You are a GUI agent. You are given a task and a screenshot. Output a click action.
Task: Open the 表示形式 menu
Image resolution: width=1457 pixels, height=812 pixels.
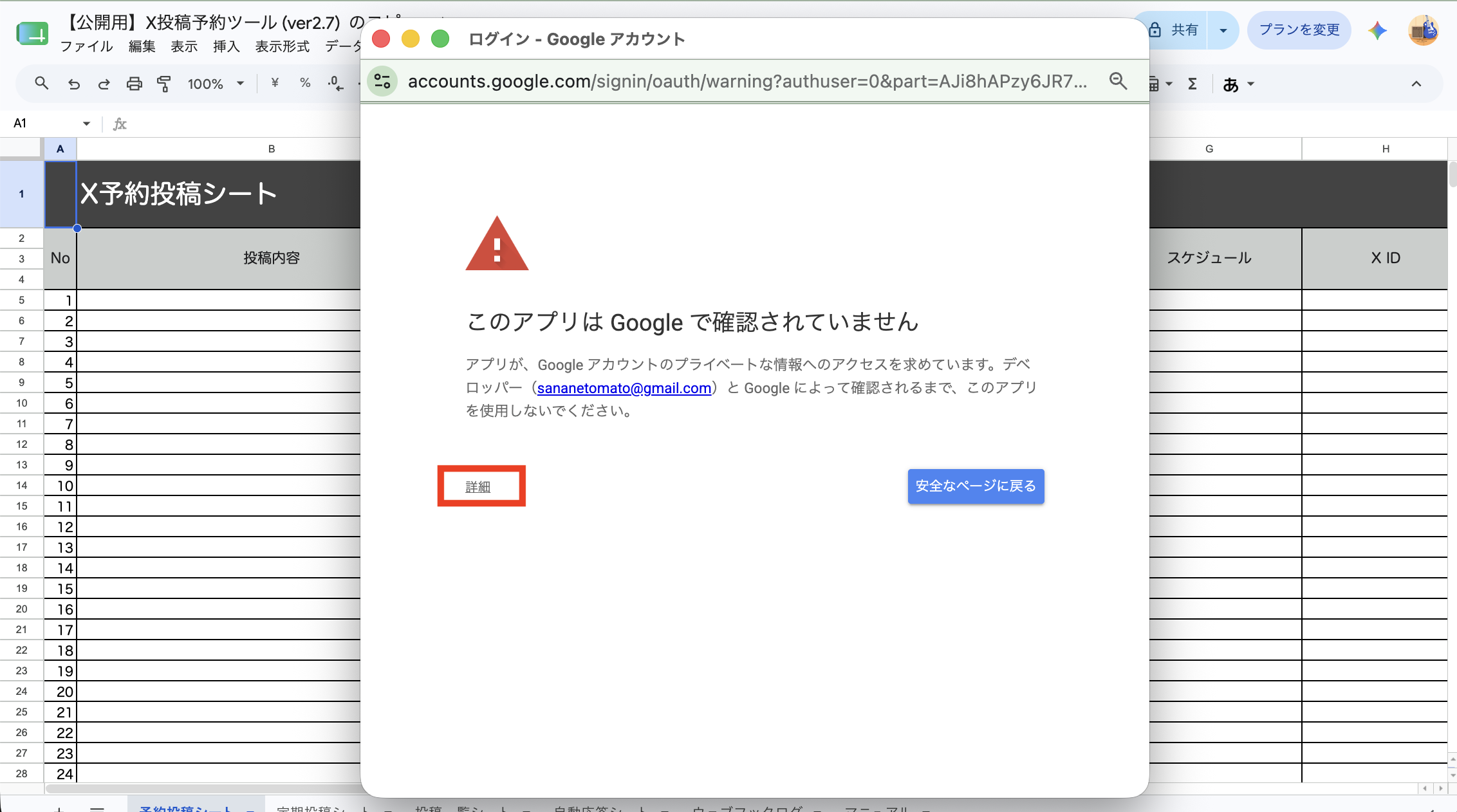coord(283,46)
